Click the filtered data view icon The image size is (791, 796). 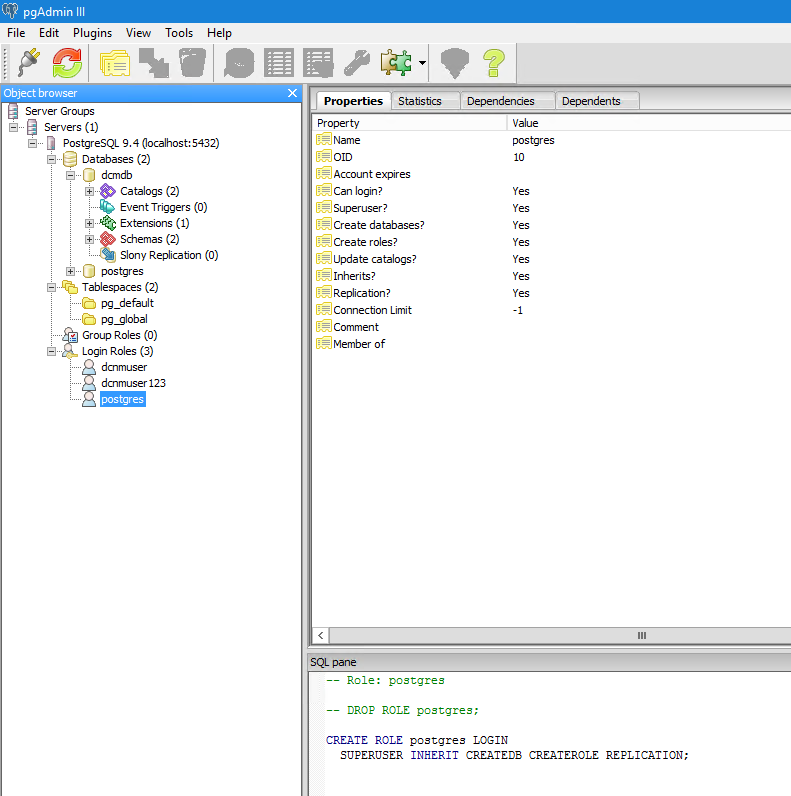pos(318,62)
